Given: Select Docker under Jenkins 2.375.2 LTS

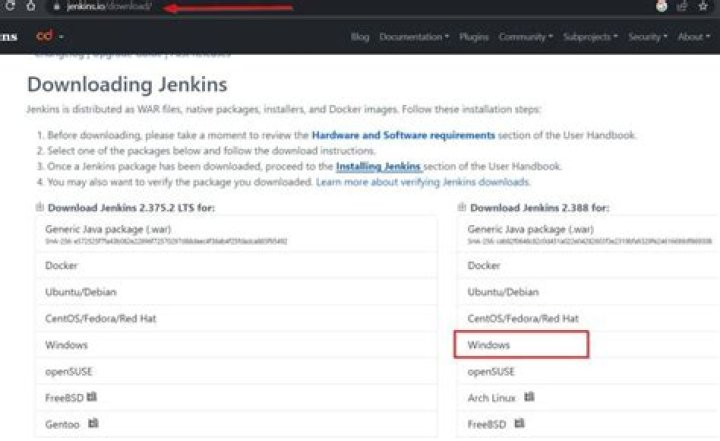Looking at the screenshot, I should [x=236, y=266].
